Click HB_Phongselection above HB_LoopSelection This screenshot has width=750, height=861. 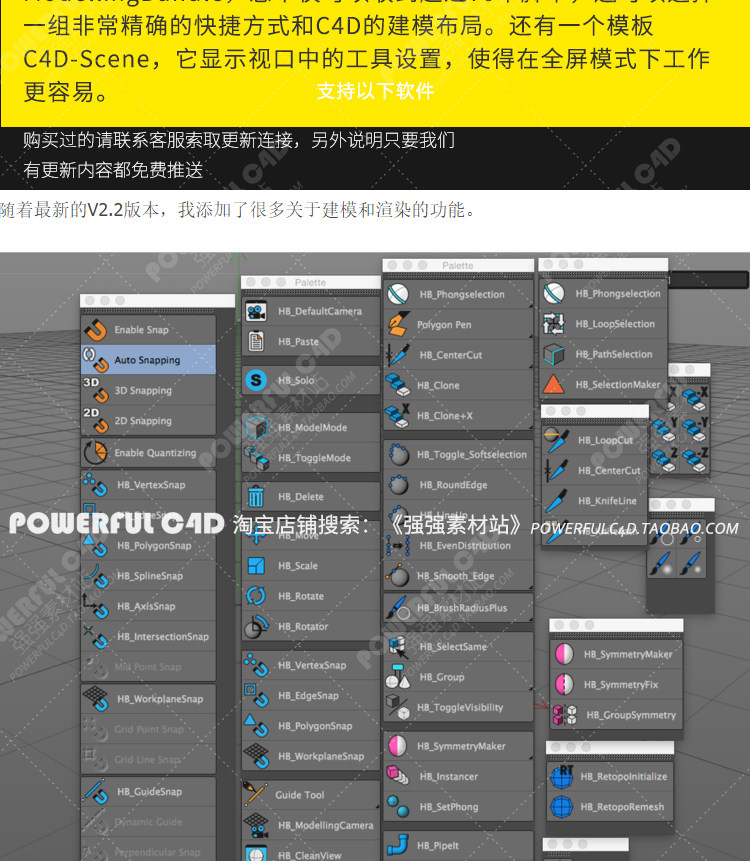tap(604, 294)
